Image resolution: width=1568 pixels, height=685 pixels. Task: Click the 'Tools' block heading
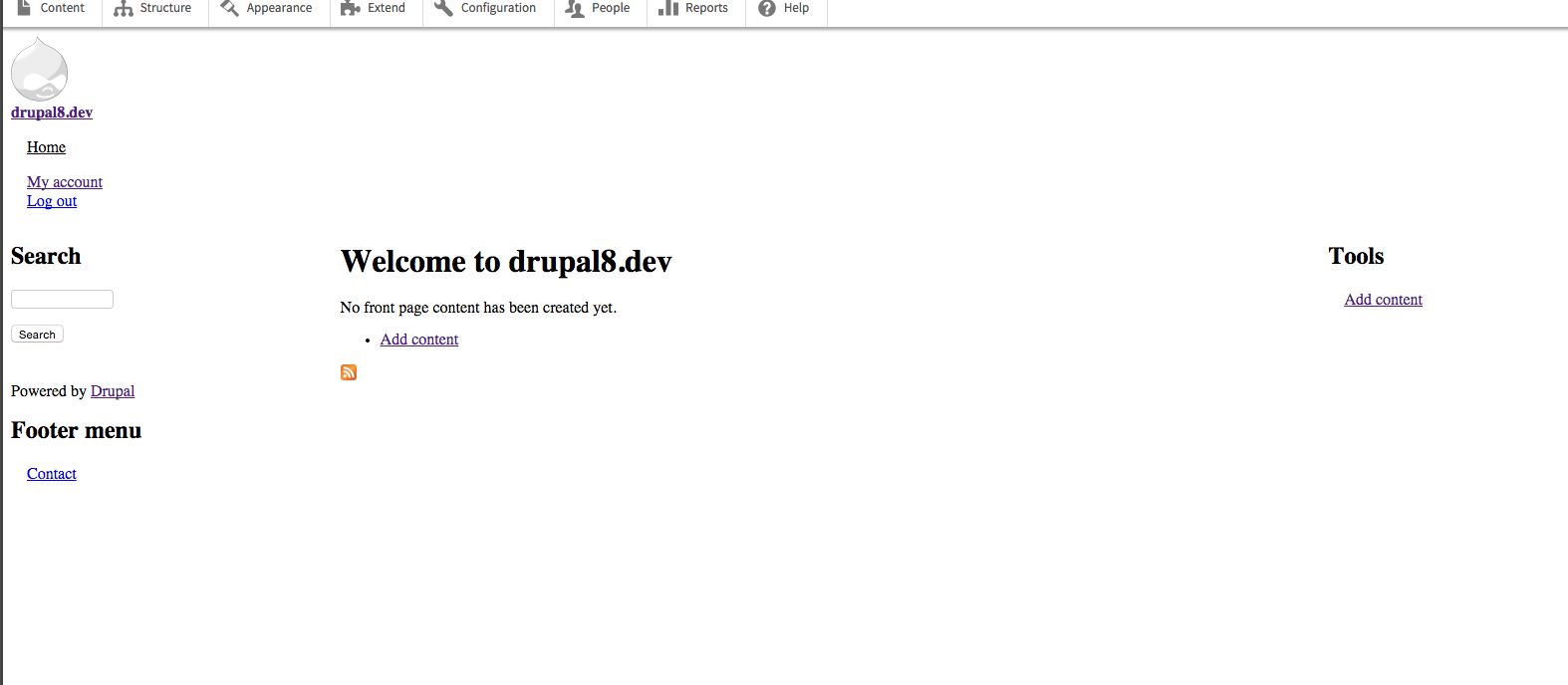pyautogui.click(x=1356, y=256)
